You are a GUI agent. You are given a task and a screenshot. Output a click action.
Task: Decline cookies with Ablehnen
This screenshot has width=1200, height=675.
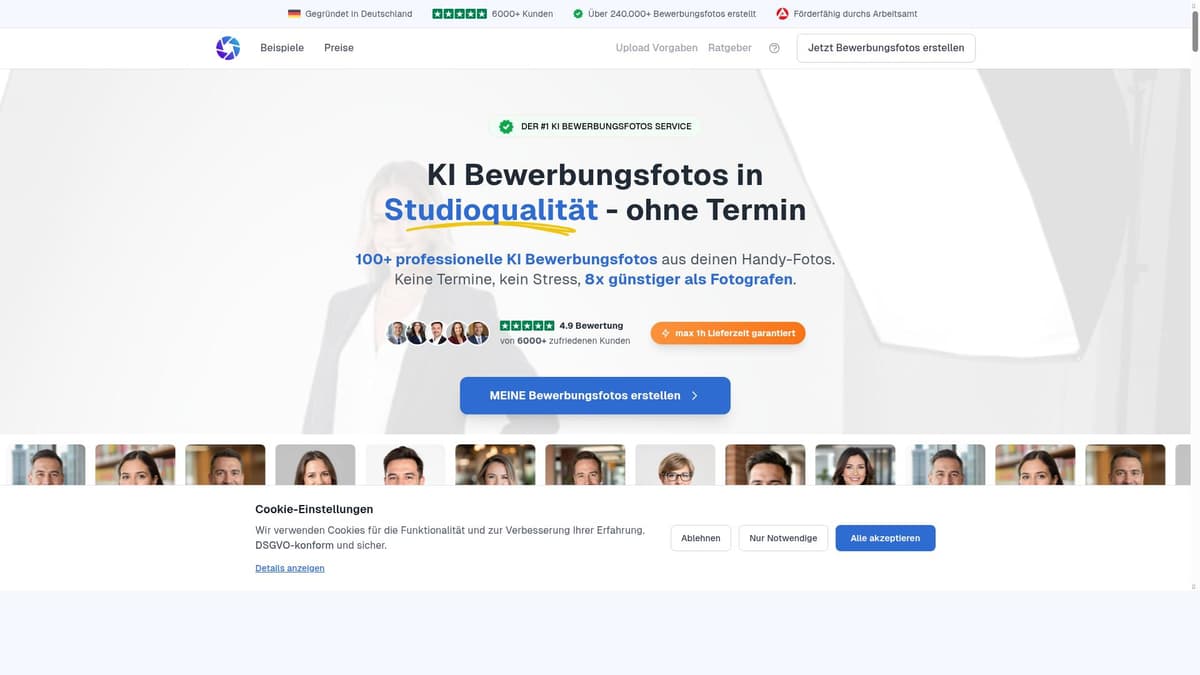(701, 538)
